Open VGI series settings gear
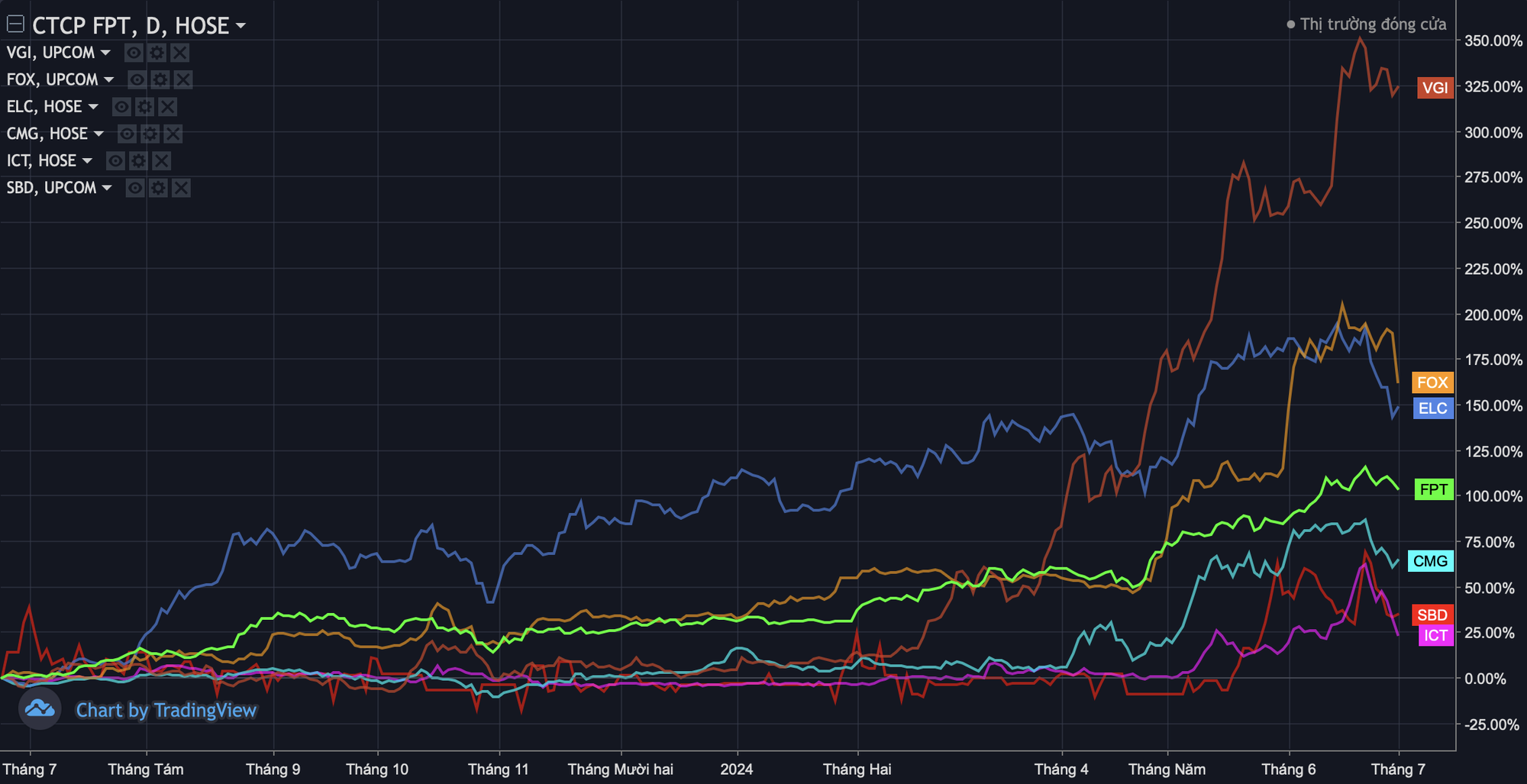1527x784 pixels. (157, 53)
